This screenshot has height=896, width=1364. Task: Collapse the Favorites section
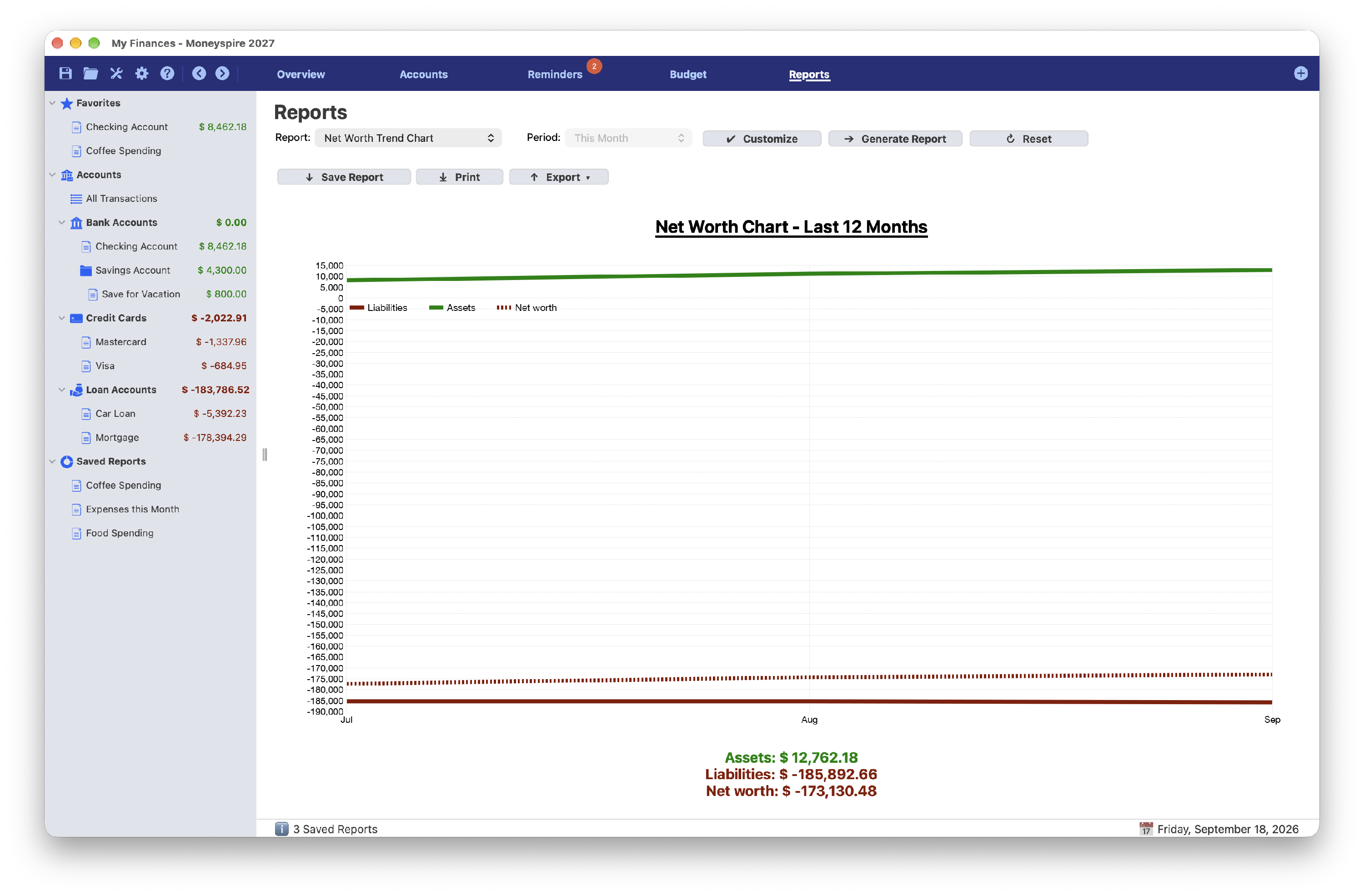(52, 103)
